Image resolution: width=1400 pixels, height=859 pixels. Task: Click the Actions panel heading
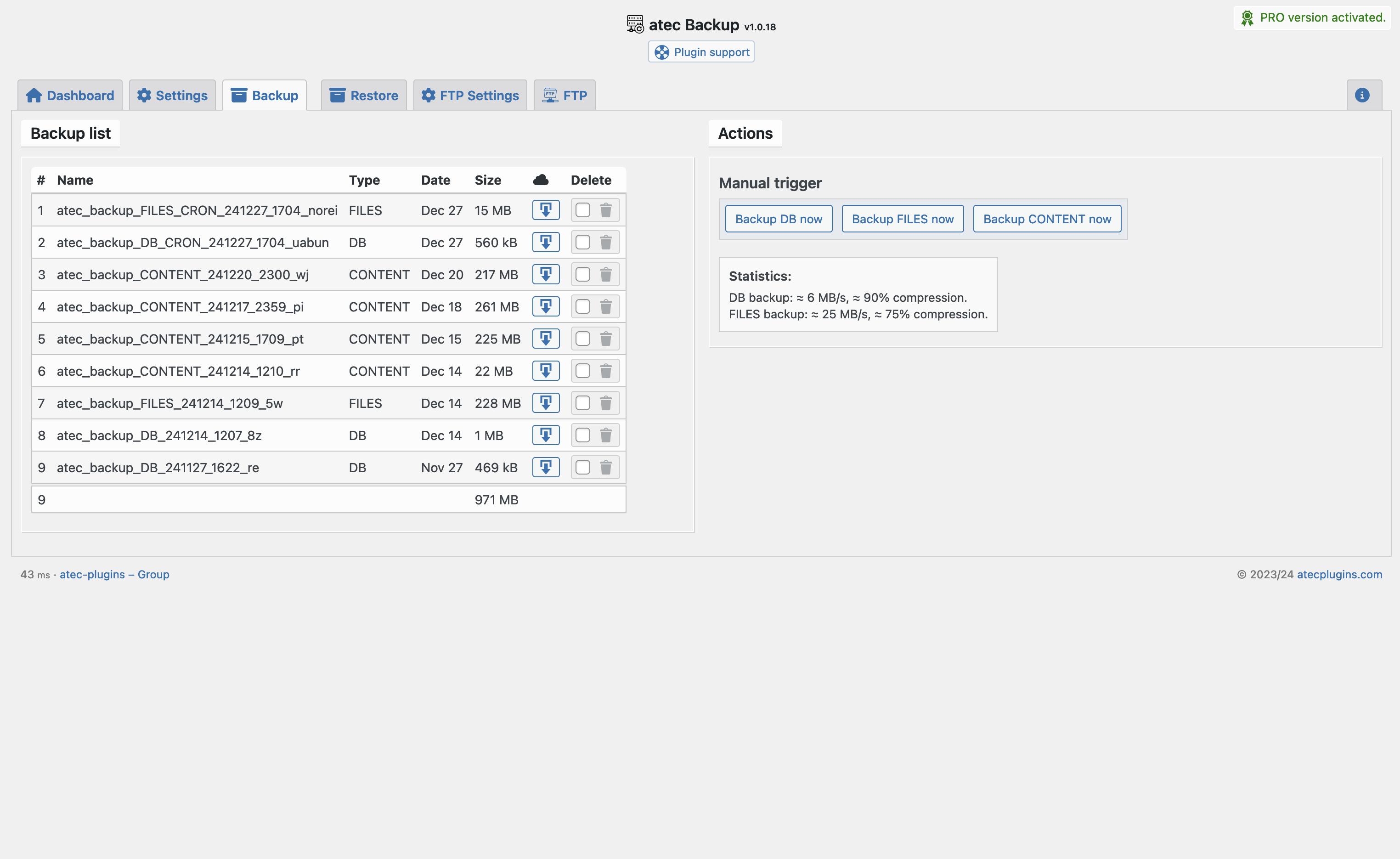(x=745, y=133)
